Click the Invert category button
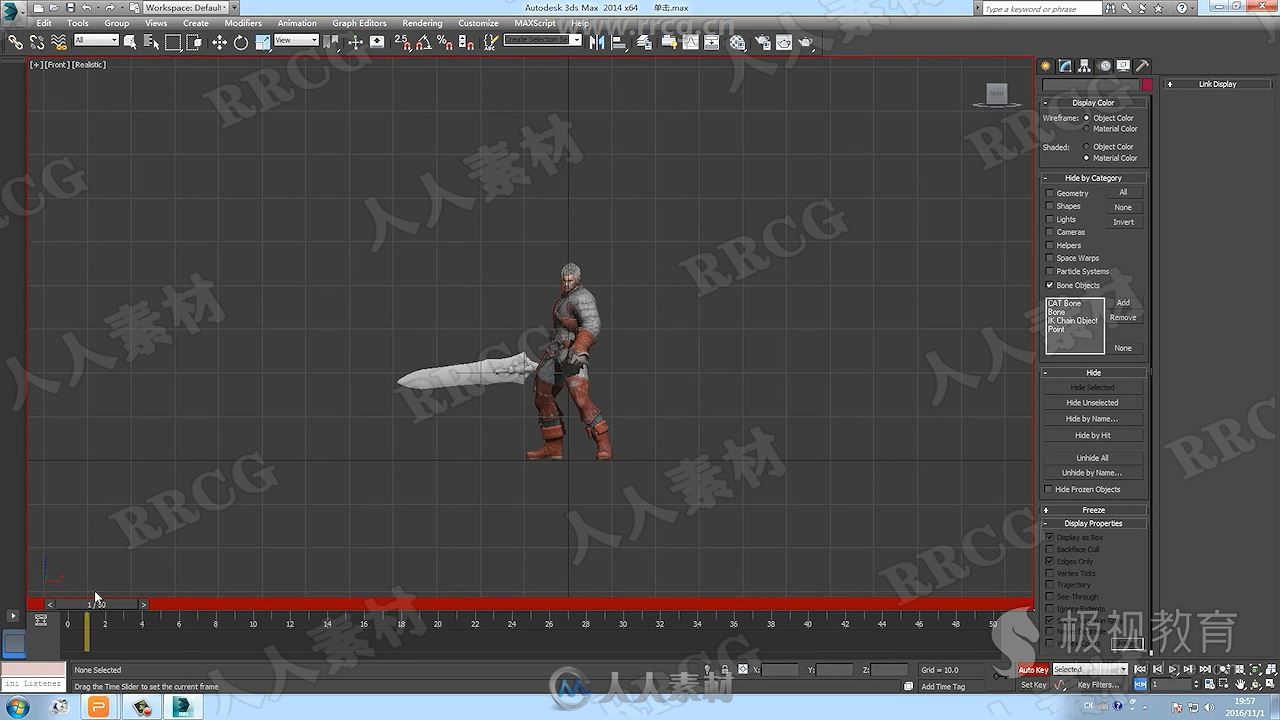The width and height of the screenshot is (1280, 720). (x=1123, y=222)
